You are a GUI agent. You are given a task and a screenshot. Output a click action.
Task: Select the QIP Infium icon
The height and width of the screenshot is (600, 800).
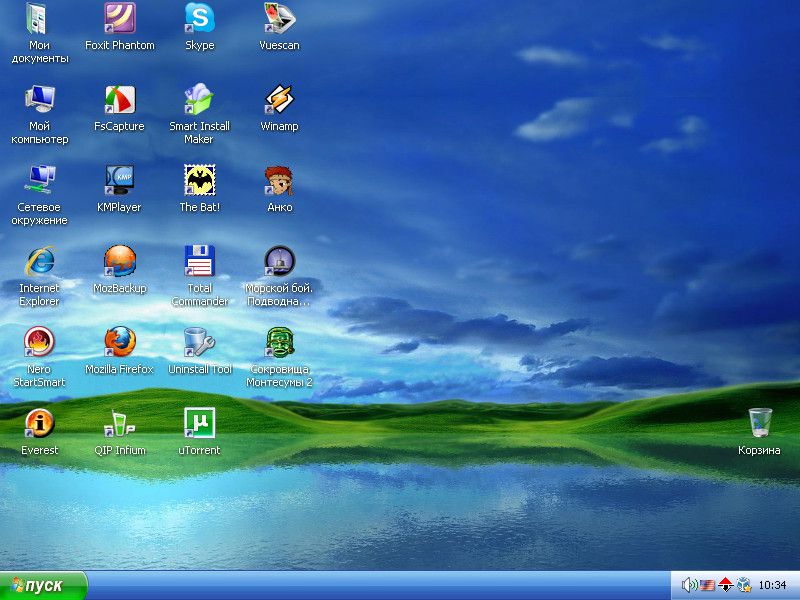[x=120, y=424]
